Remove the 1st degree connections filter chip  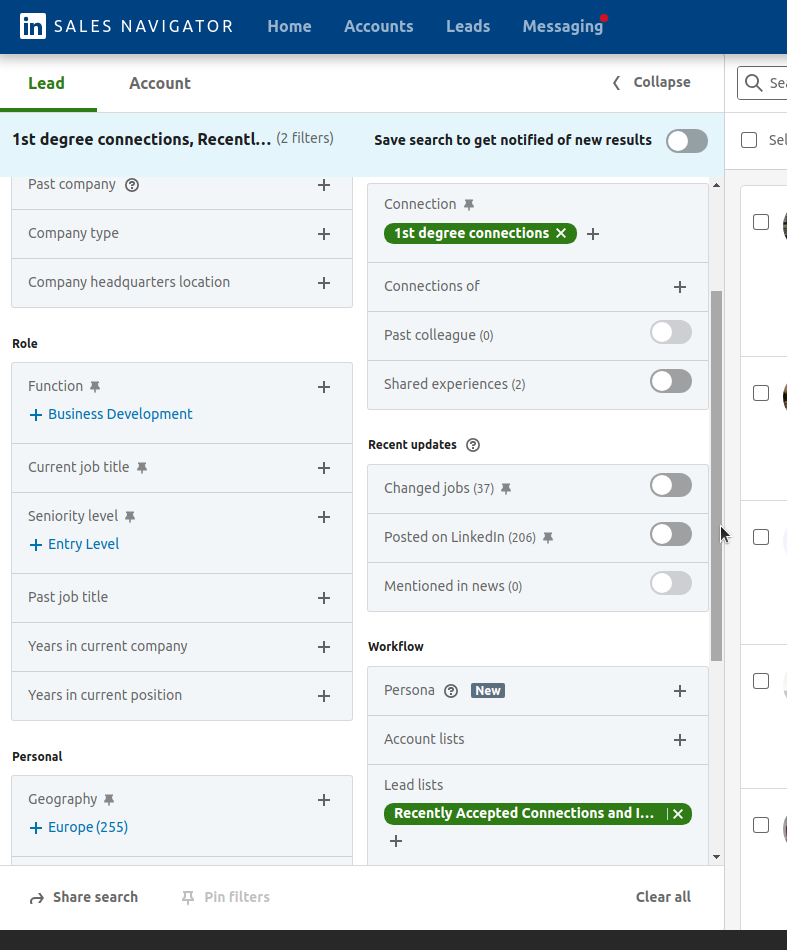click(x=561, y=234)
